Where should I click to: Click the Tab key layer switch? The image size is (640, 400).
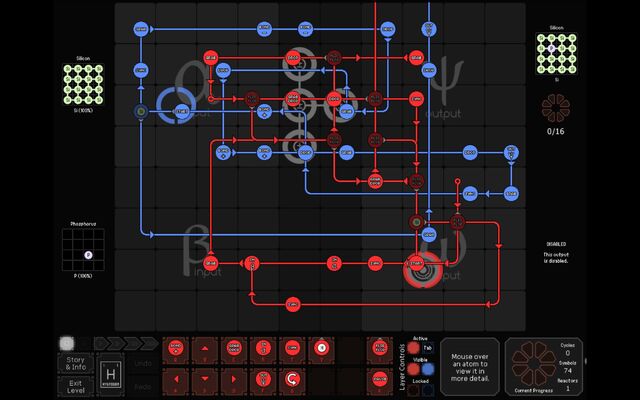tap(427, 348)
